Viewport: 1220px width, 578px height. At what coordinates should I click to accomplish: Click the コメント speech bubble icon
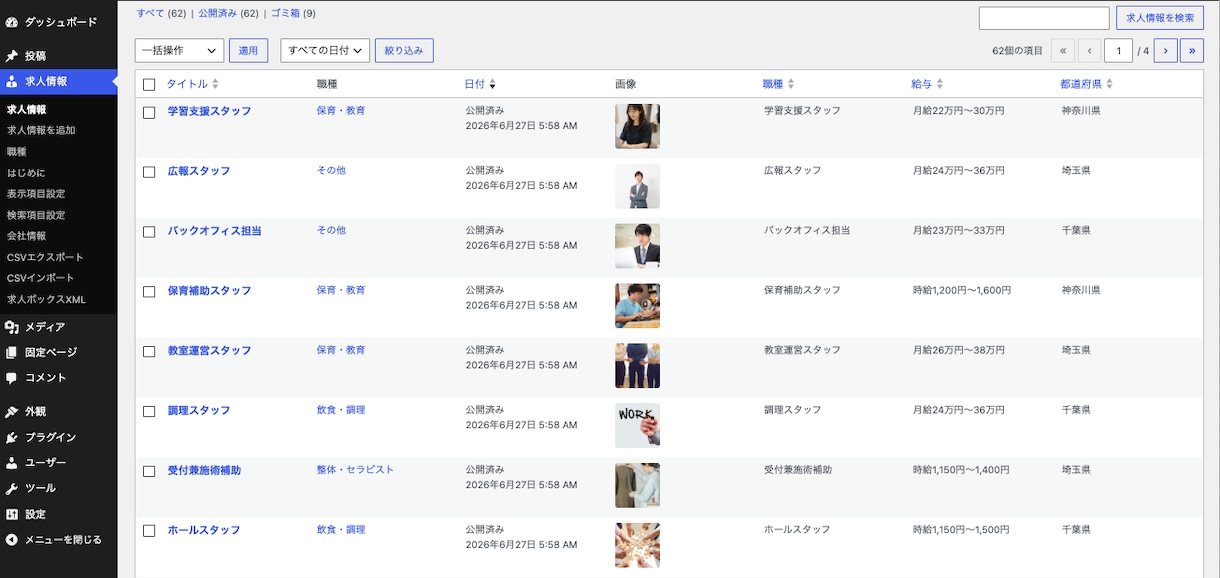click(12, 379)
